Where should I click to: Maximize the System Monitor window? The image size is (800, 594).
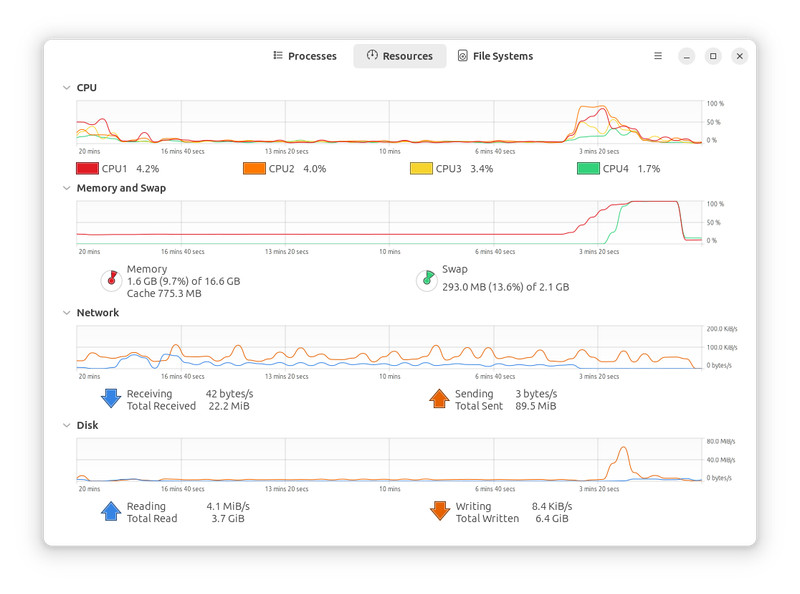tap(713, 56)
